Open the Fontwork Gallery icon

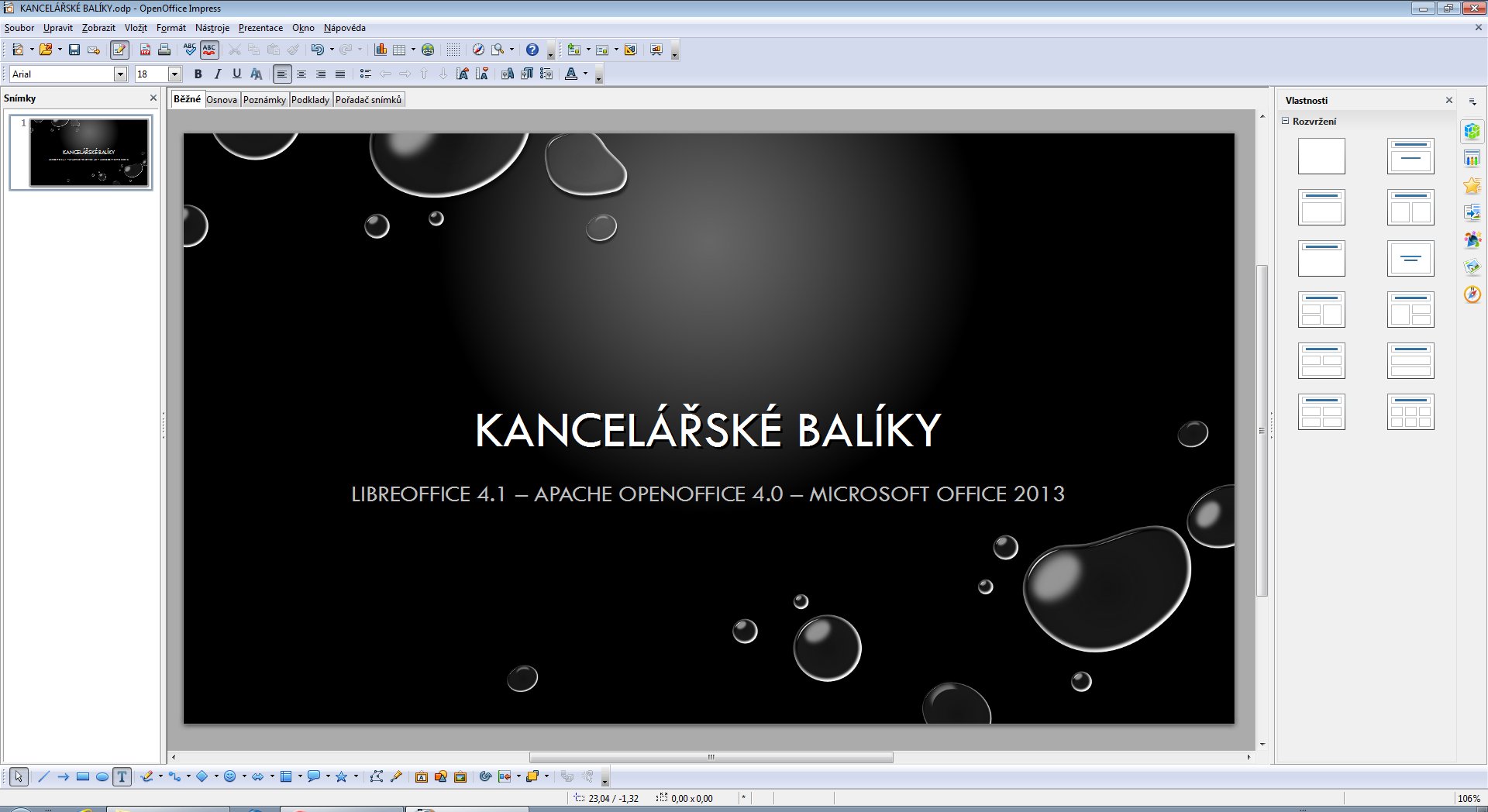point(422,776)
